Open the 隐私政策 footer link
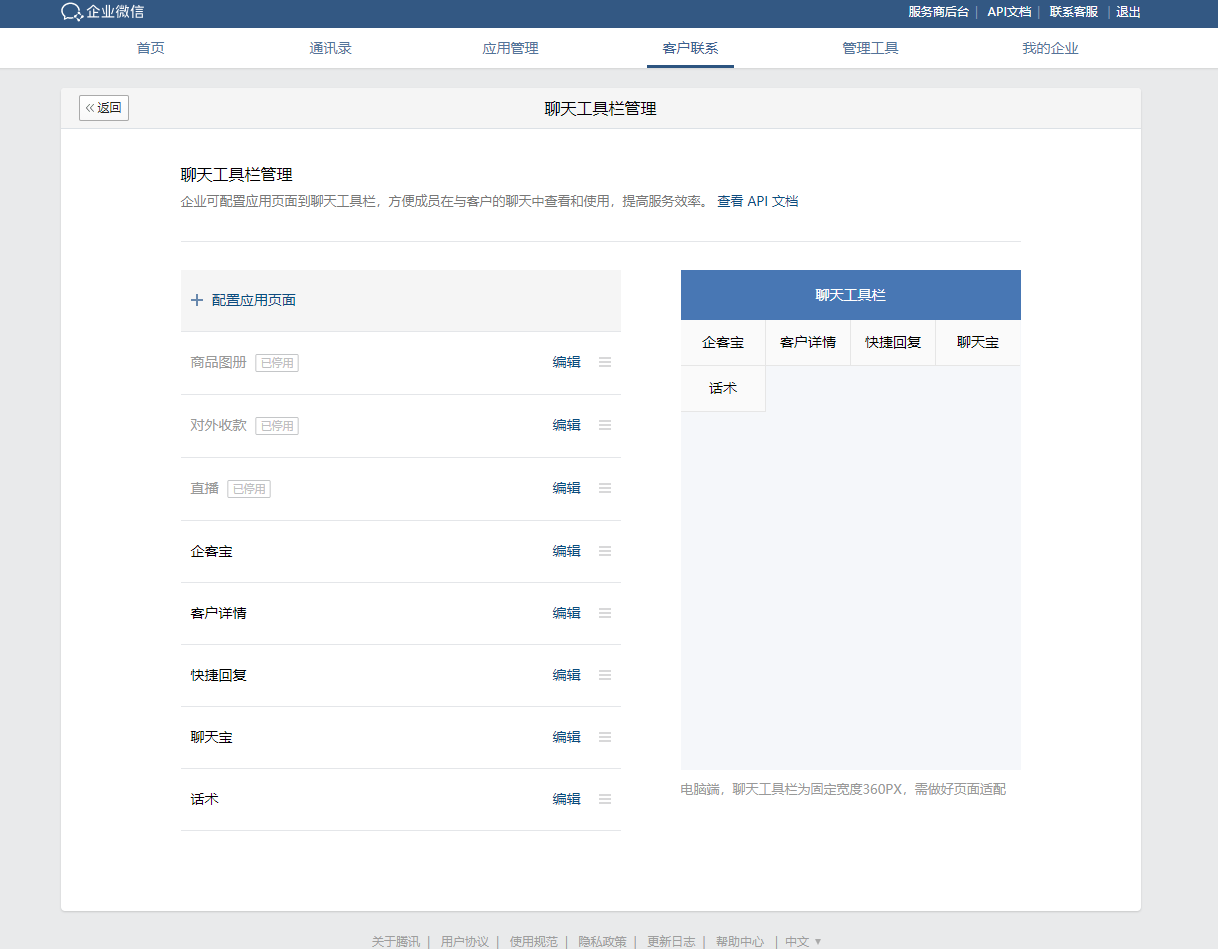Image resolution: width=1218 pixels, height=949 pixels. 602,941
